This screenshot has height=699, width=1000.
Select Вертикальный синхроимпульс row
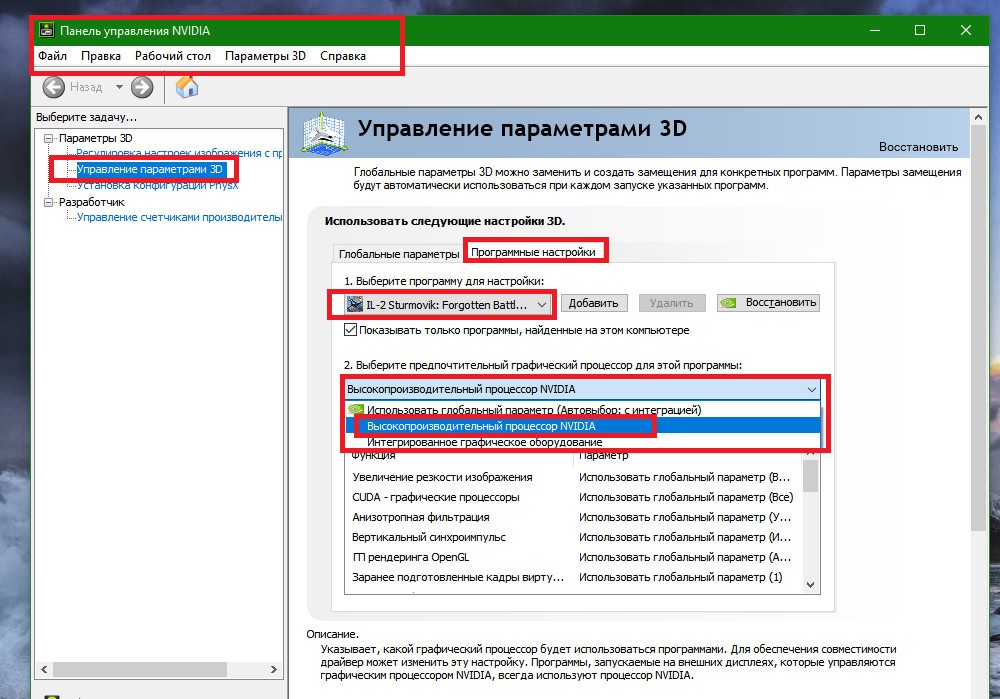pos(573,537)
